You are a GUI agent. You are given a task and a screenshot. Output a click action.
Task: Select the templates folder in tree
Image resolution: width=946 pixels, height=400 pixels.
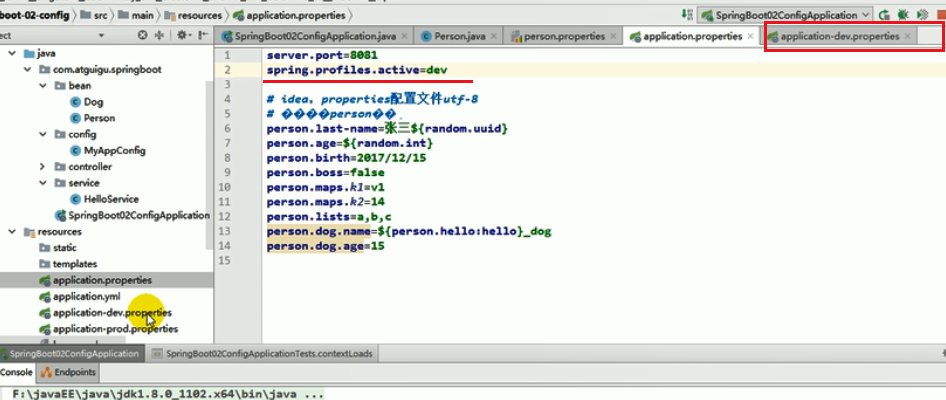[75, 264]
